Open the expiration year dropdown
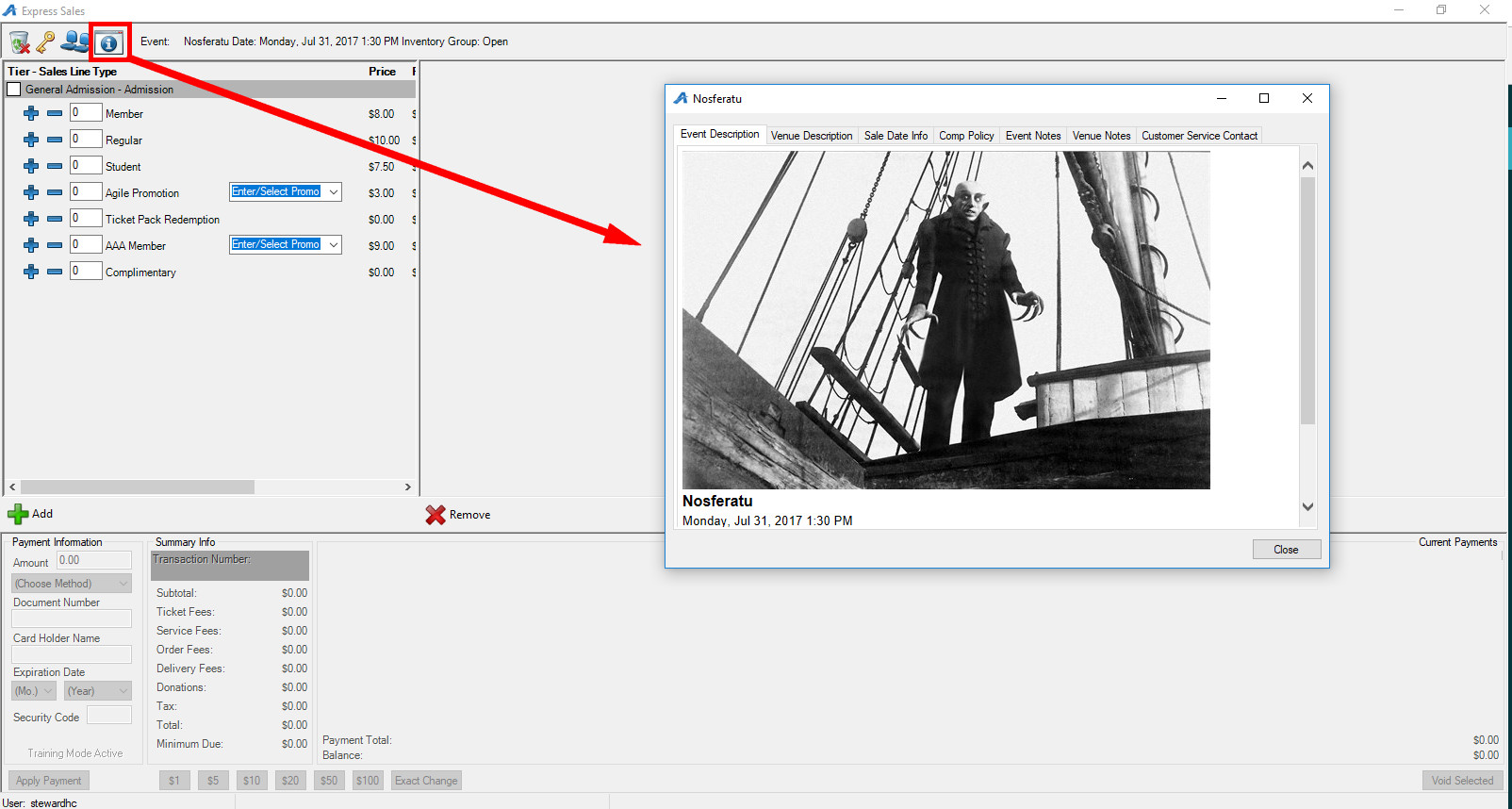 [x=98, y=691]
